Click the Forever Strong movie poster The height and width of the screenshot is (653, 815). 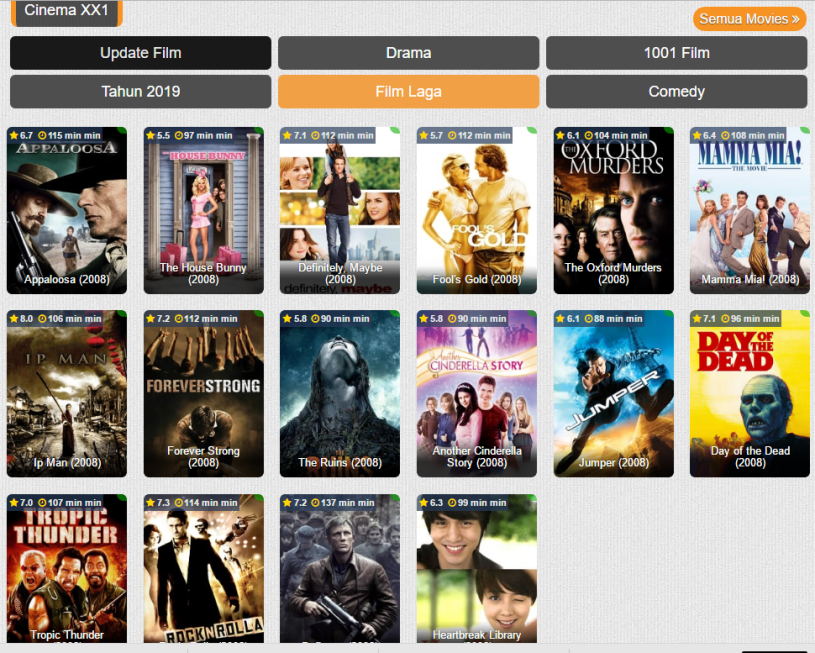click(x=204, y=394)
